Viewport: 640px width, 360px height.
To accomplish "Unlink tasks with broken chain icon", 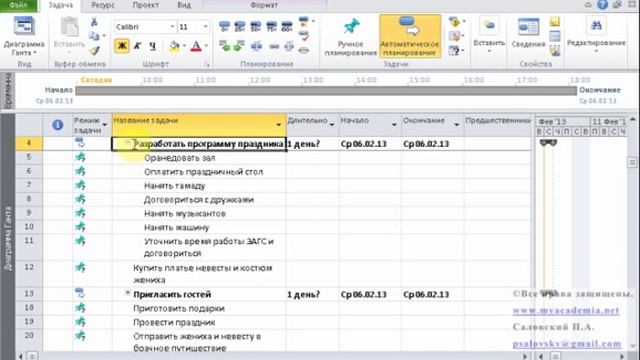I will [289, 46].
